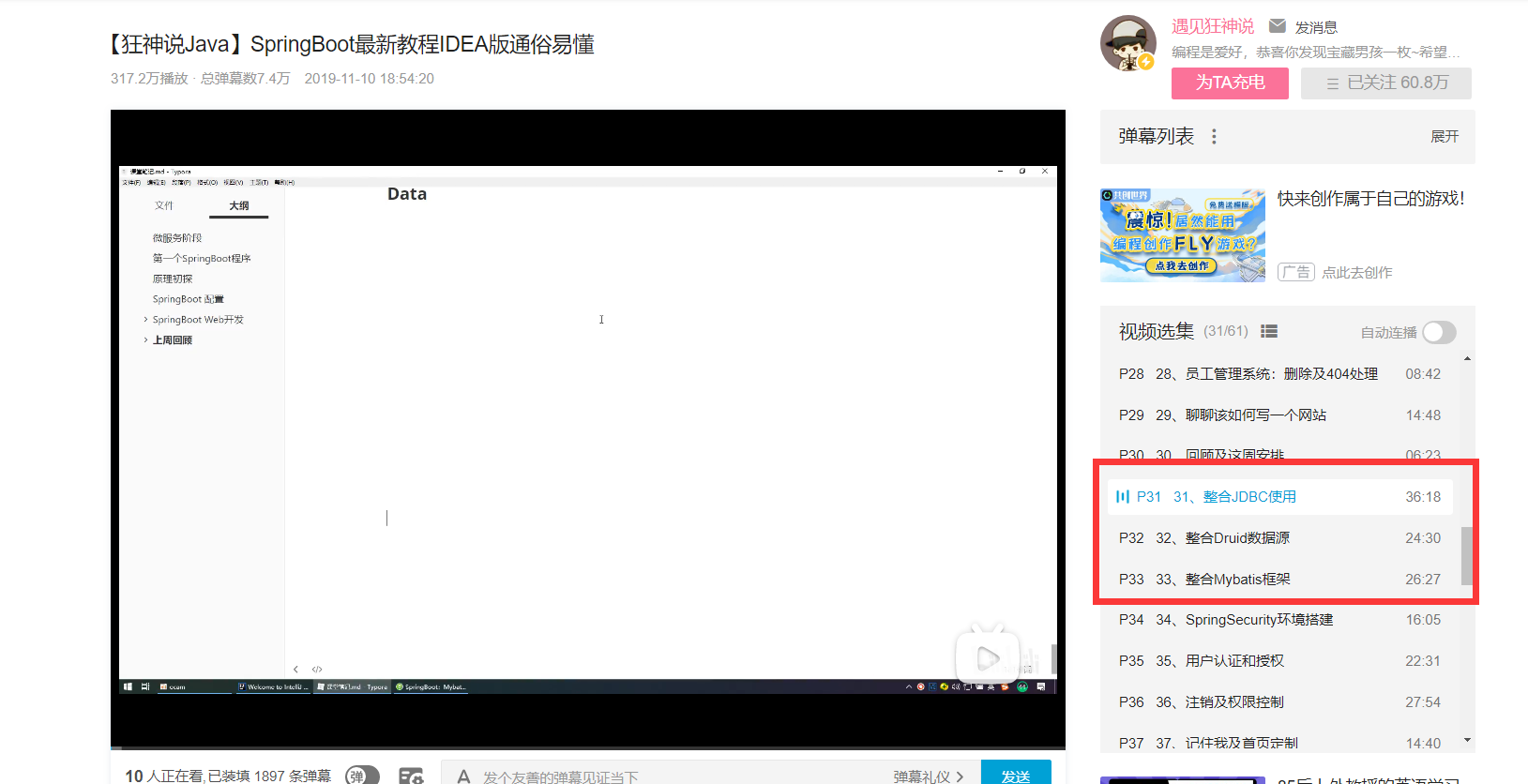Select episode P33 整合Mybatis框架
Image resolution: width=1528 pixels, height=784 pixels.
[1279, 580]
